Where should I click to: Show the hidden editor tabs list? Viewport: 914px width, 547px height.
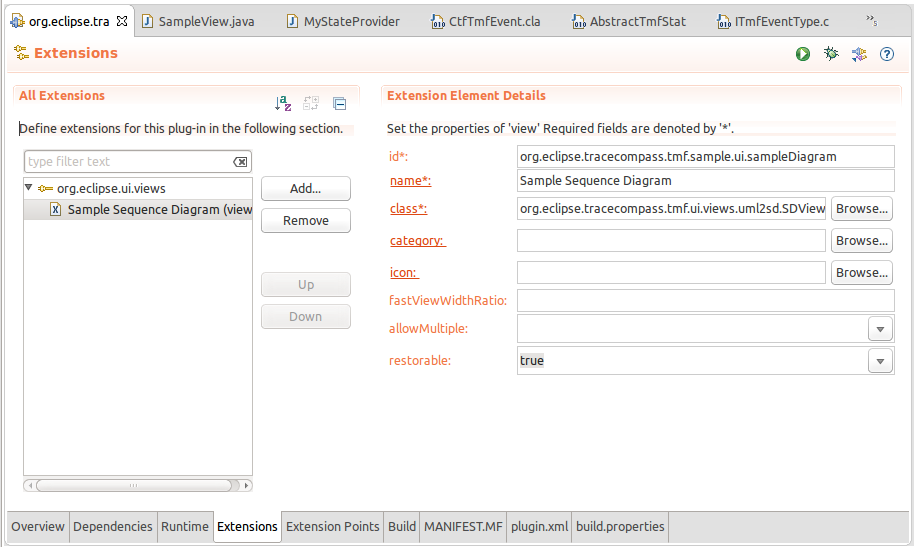(x=871, y=20)
